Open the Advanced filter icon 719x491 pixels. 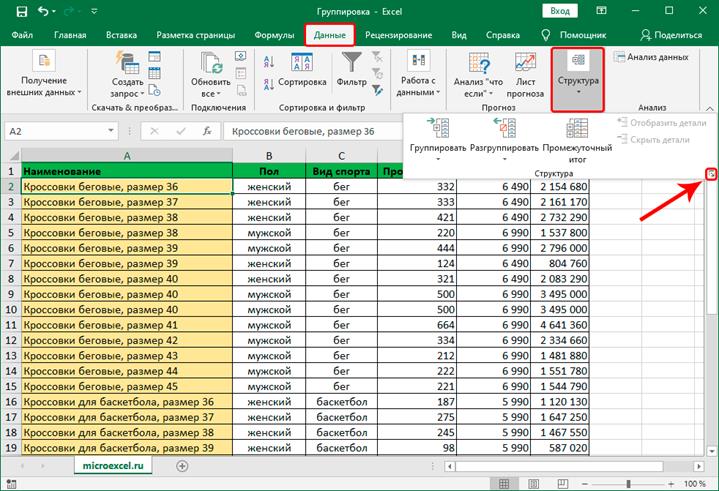click(377, 90)
